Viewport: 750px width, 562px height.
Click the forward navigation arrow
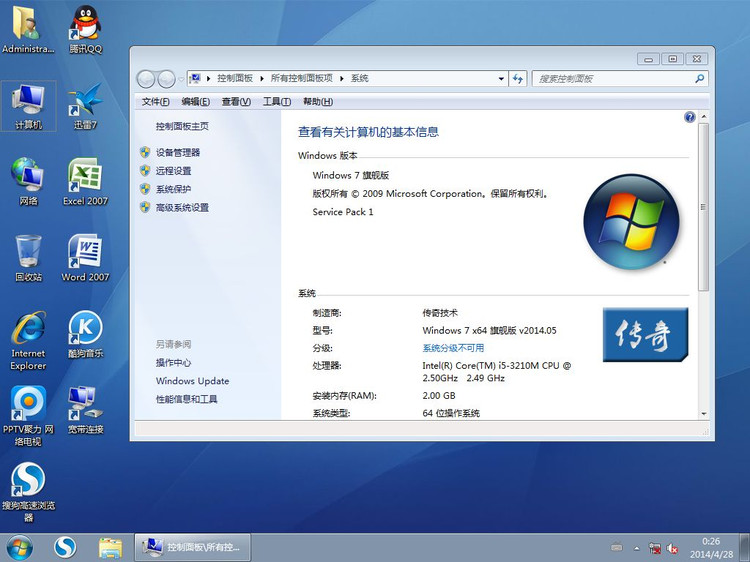point(166,79)
